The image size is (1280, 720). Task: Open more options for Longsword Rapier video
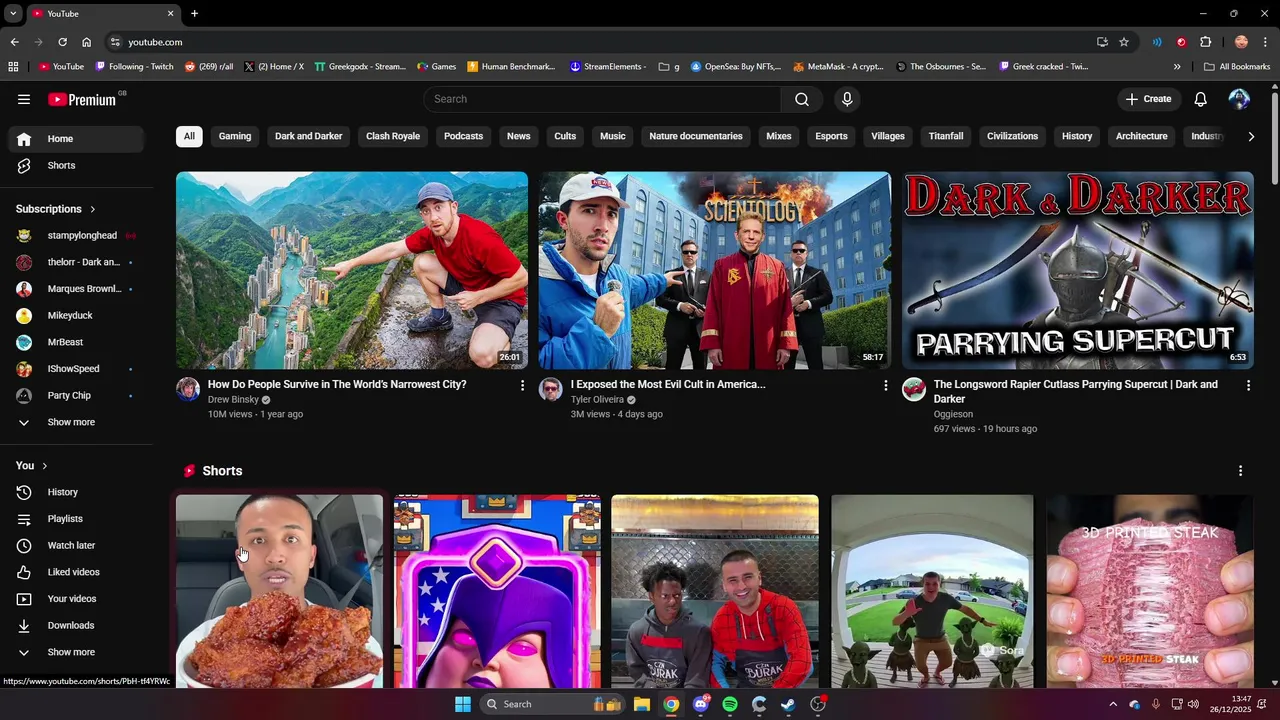(1248, 385)
